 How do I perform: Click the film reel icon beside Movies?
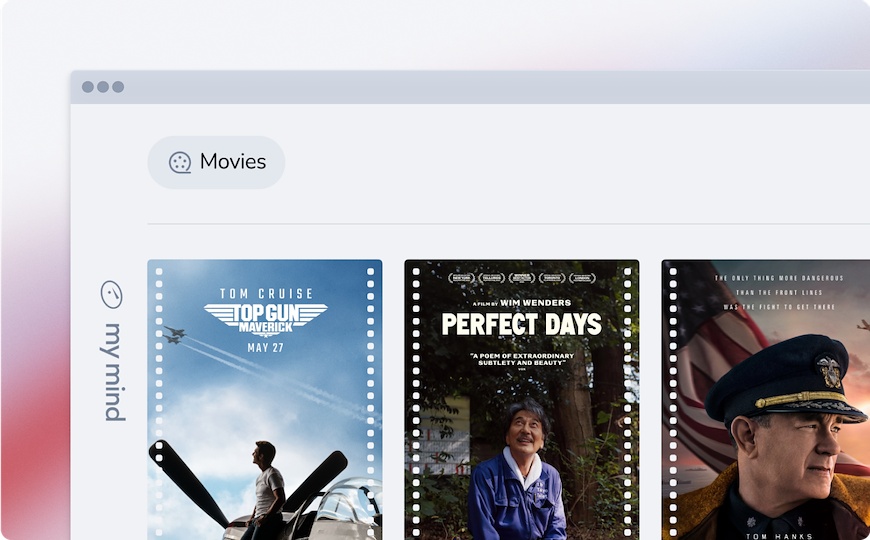coord(180,162)
